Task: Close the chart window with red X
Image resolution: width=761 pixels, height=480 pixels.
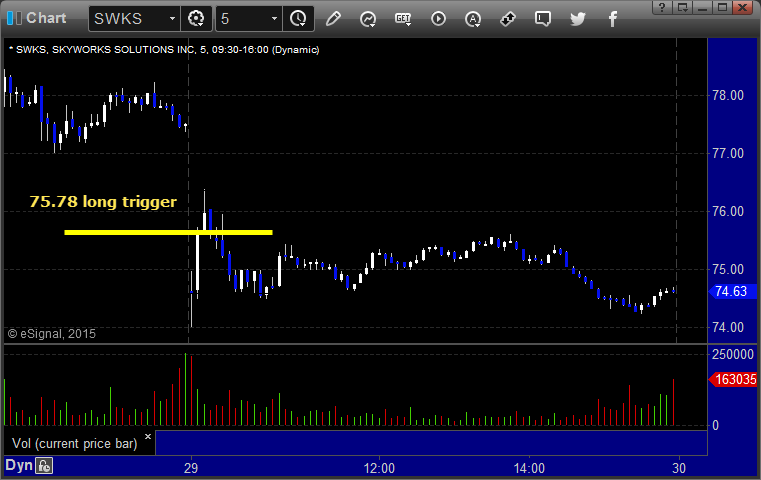Action: (743, 7)
